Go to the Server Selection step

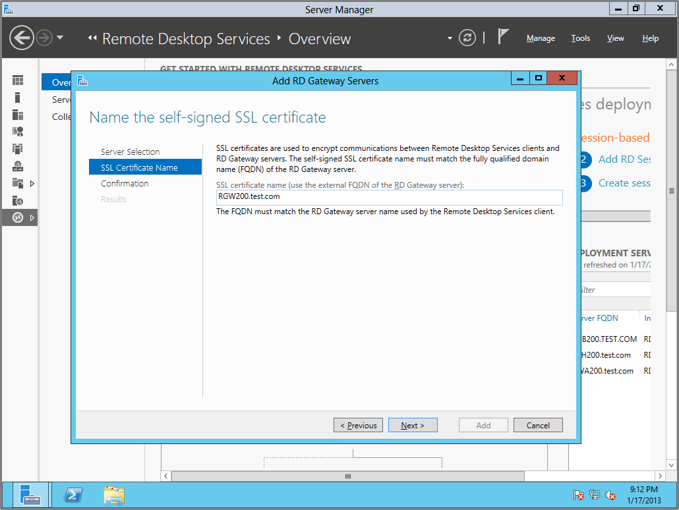(x=130, y=152)
